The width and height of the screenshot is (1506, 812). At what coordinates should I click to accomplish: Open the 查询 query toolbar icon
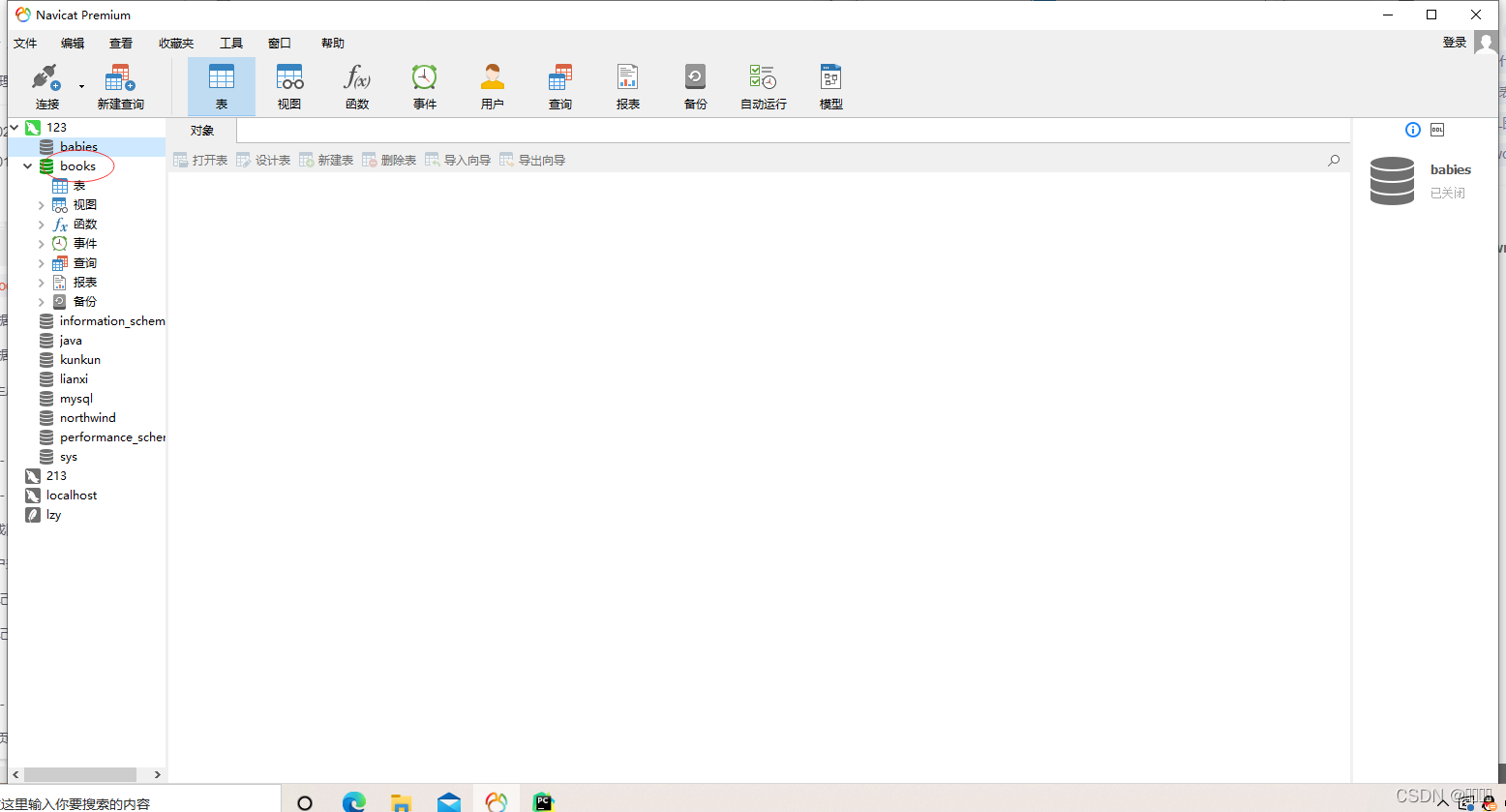click(x=560, y=87)
